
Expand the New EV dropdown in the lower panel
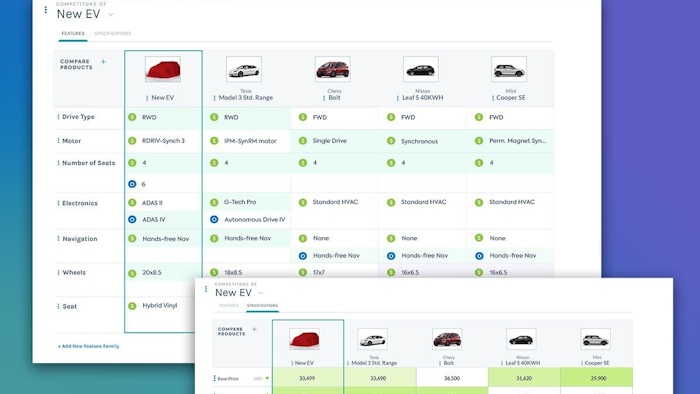coord(261,293)
